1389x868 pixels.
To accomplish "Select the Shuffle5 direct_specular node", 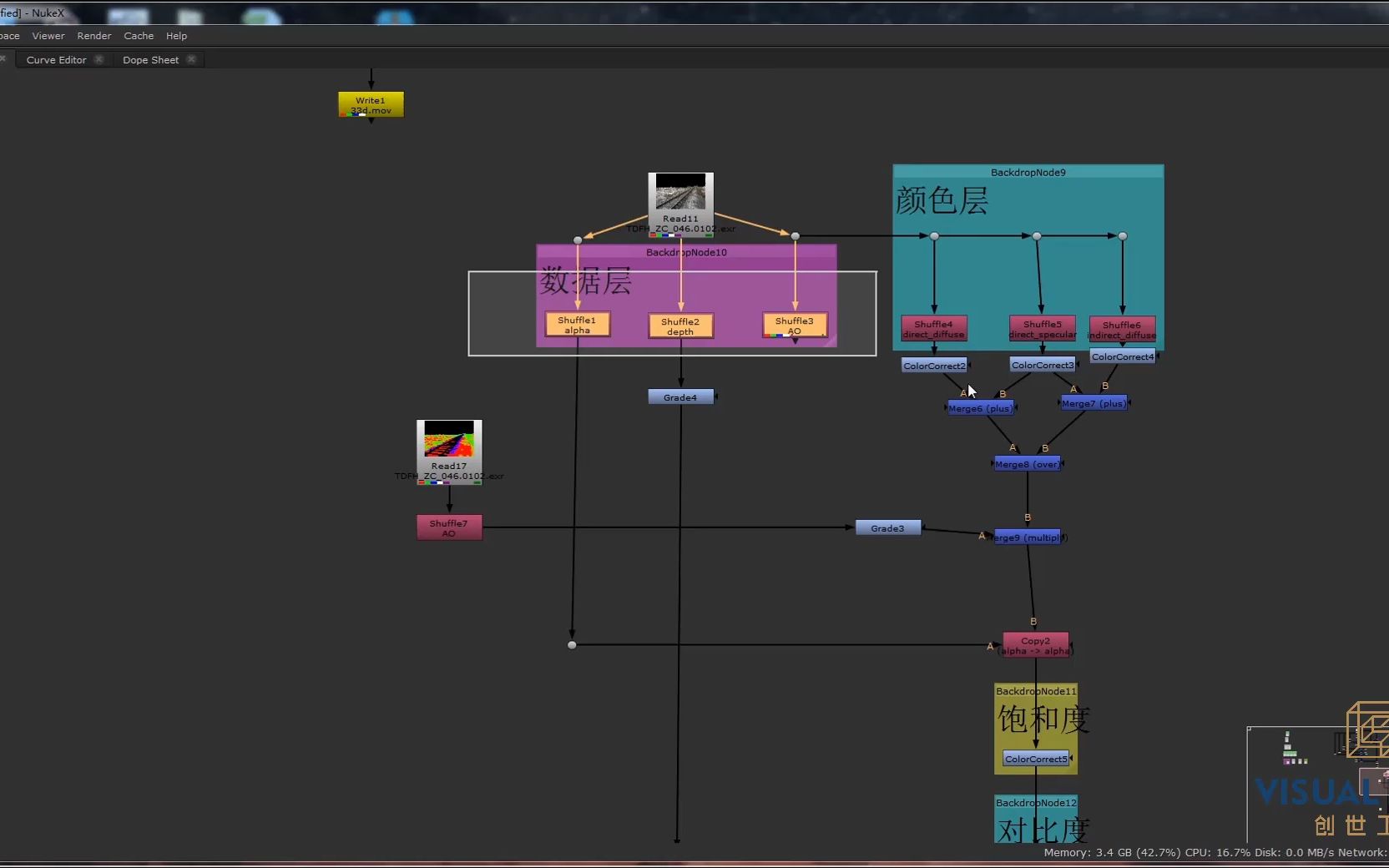I will (1043, 329).
